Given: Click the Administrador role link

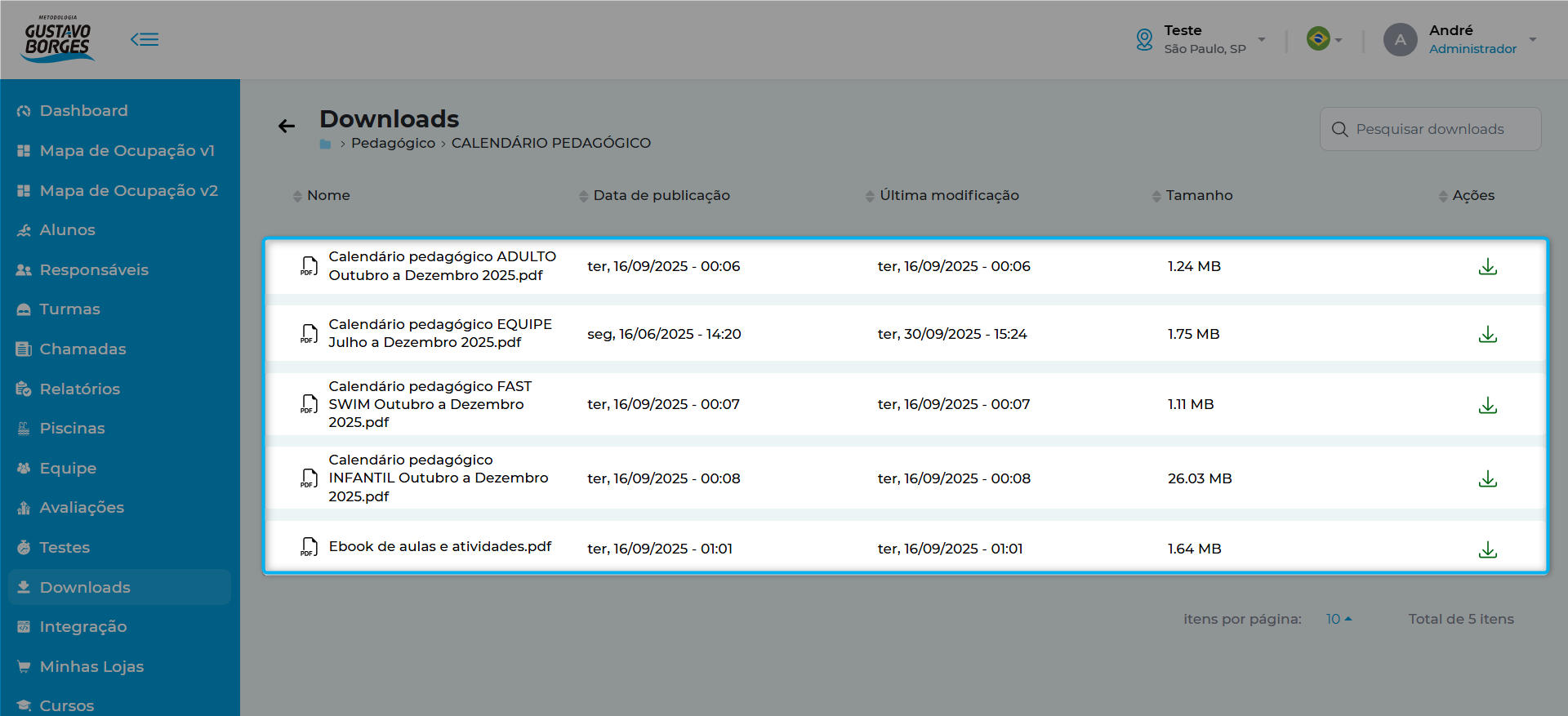Looking at the screenshot, I should click(x=1472, y=49).
